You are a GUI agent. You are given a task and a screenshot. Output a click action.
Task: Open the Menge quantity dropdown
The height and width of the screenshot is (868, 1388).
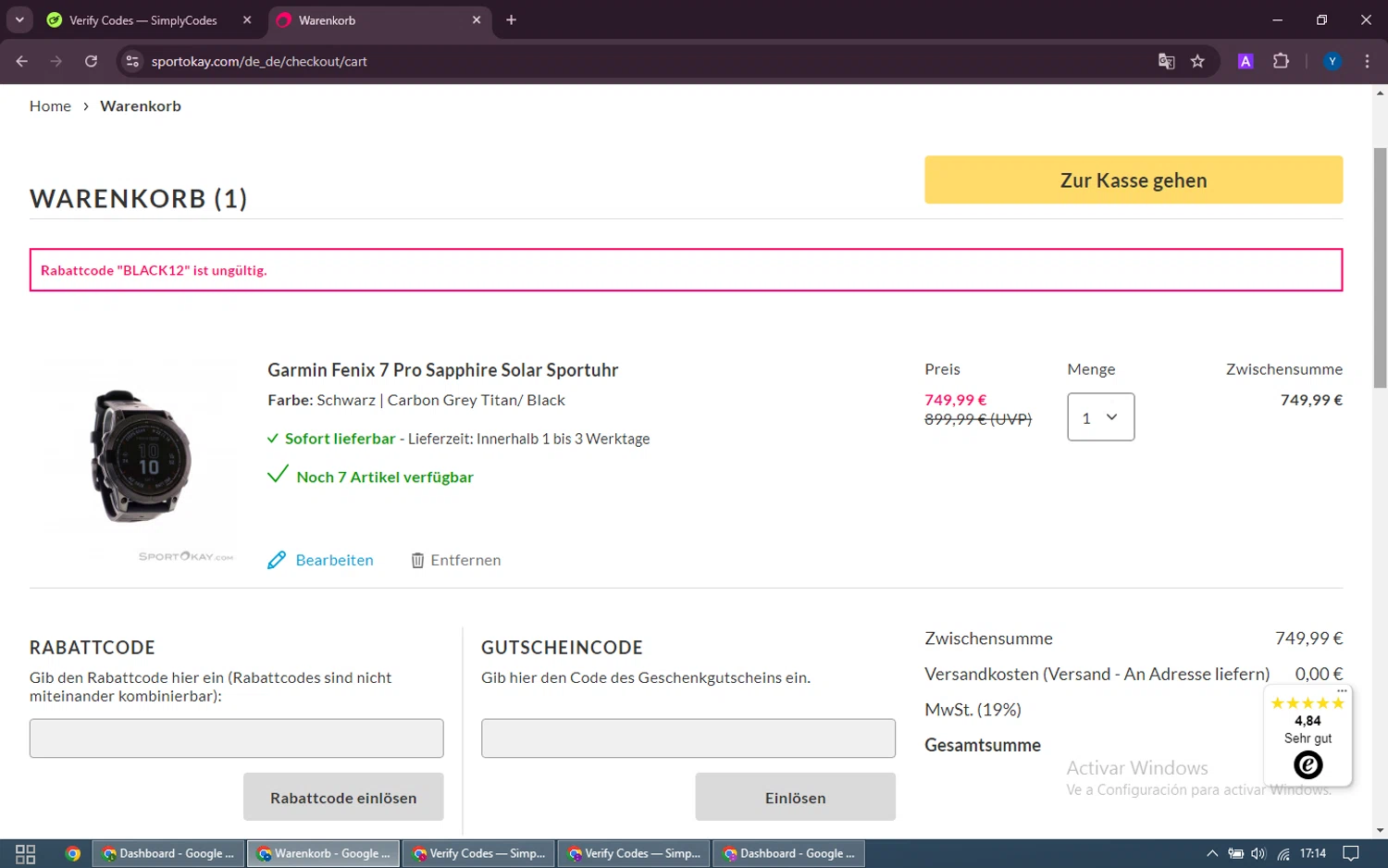click(x=1100, y=416)
